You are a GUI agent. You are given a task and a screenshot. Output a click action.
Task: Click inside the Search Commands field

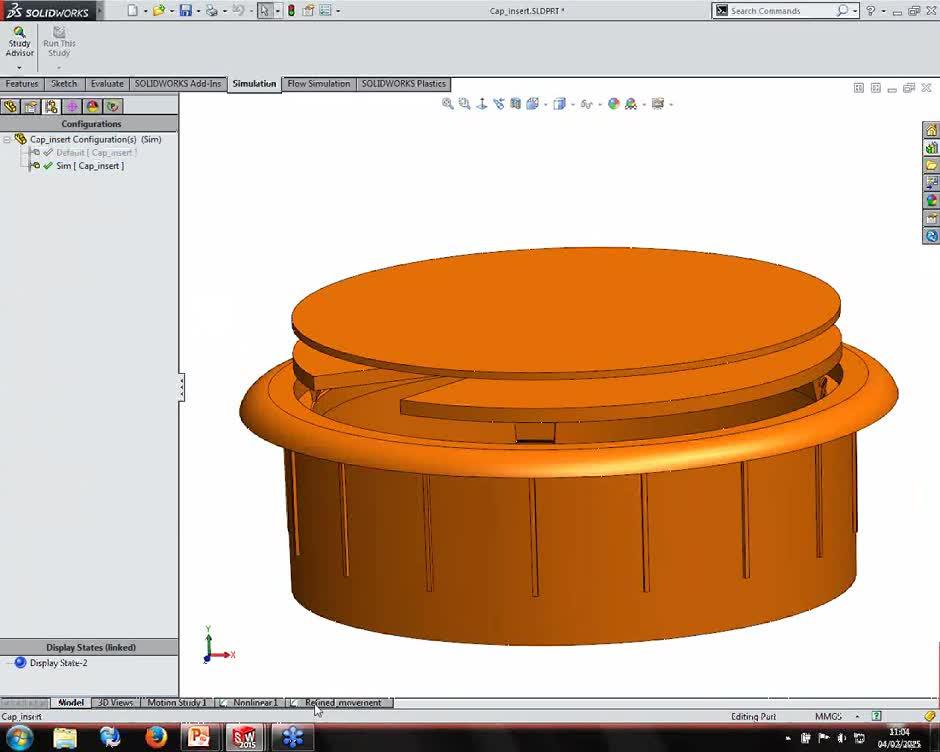pyautogui.click(x=790, y=11)
